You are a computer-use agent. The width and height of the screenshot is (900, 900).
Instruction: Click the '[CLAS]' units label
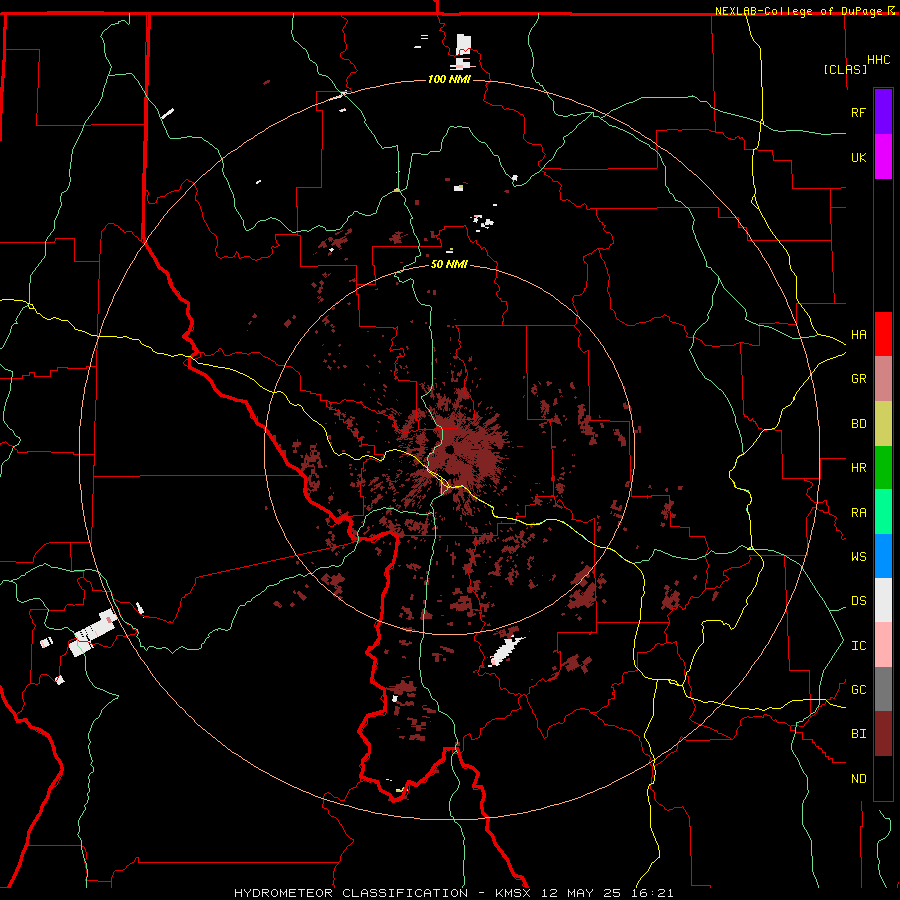point(845,69)
